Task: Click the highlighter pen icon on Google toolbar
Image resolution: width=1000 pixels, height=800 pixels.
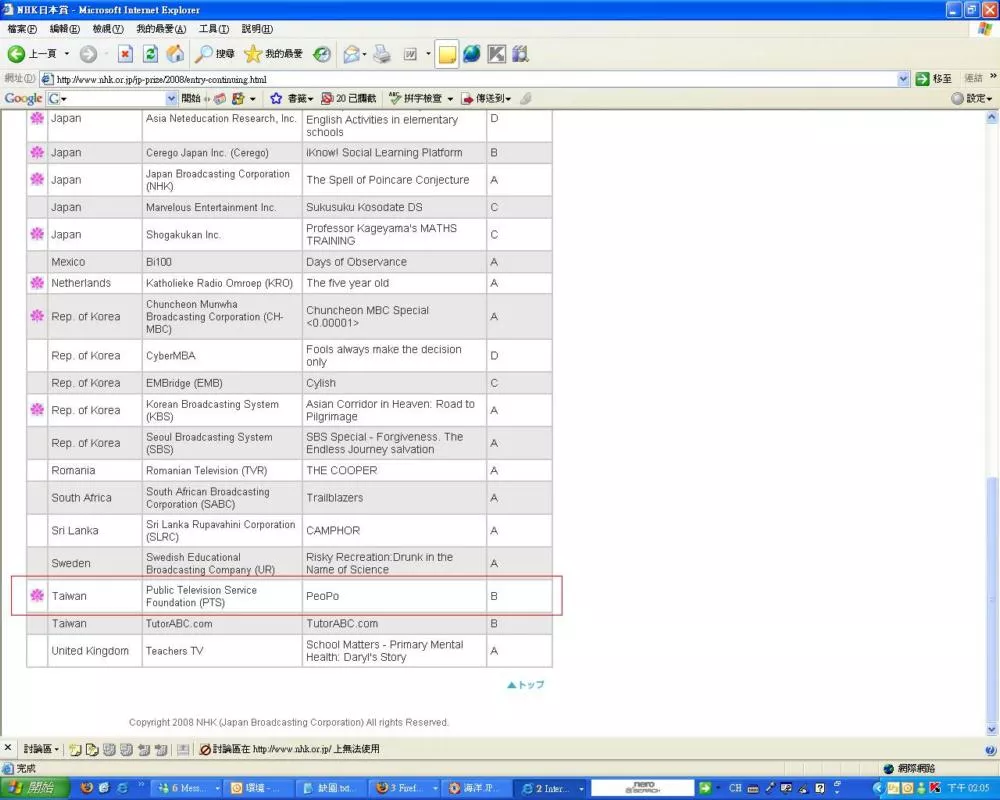Action: 526,98
